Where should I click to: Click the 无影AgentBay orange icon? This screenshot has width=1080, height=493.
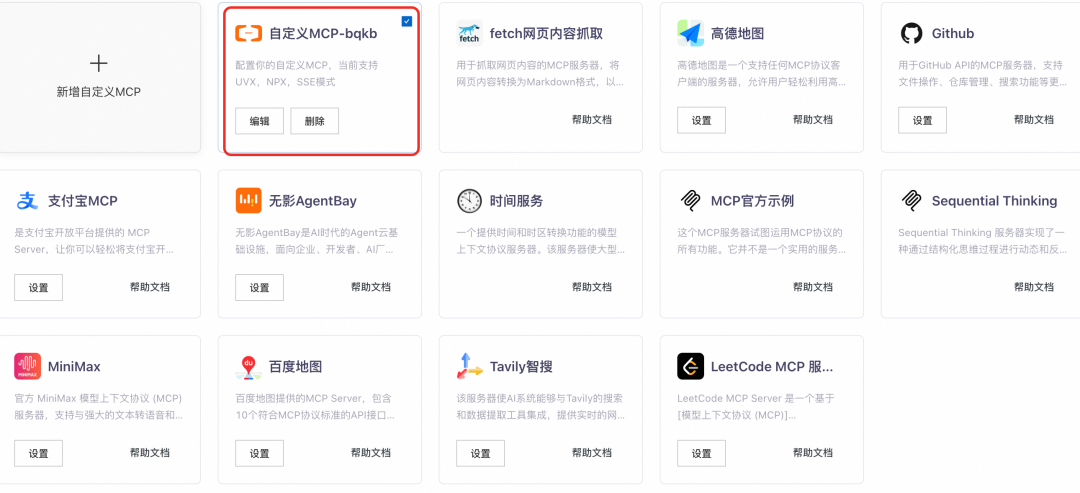coord(249,200)
